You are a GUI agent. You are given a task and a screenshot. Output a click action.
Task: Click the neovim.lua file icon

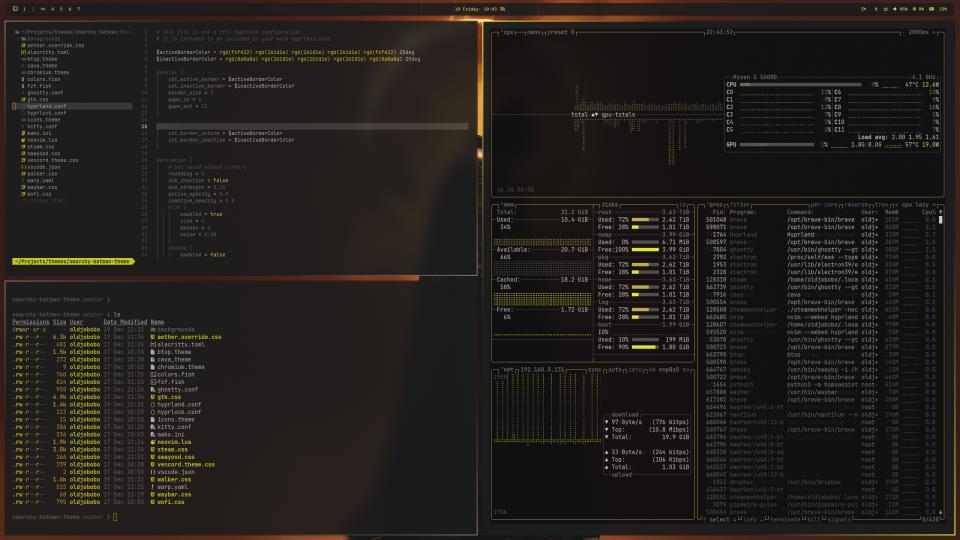(x=23, y=140)
